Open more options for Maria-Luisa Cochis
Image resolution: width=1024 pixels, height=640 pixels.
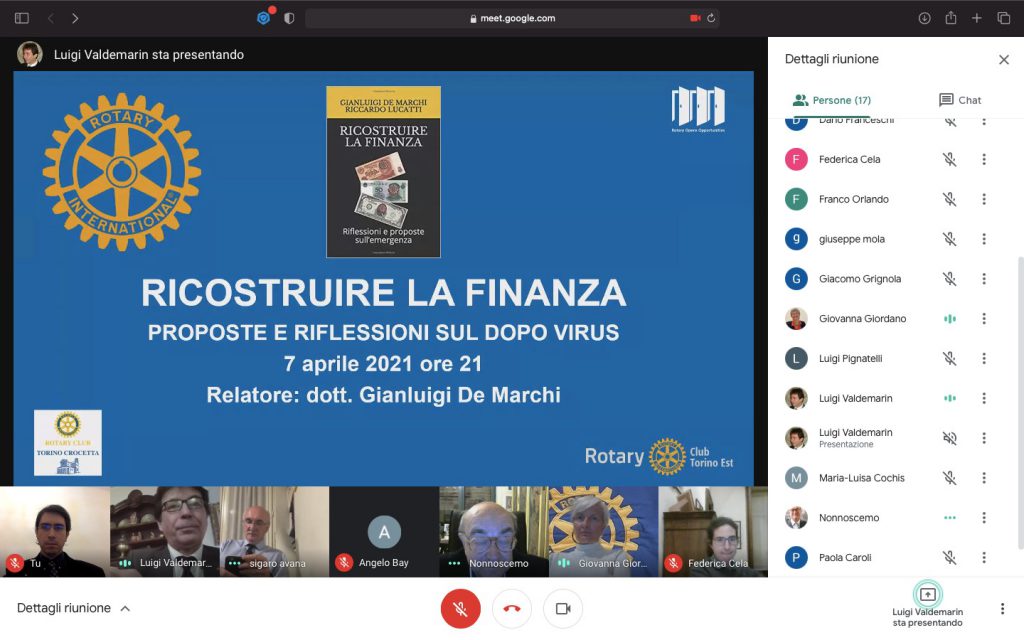click(984, 478)
